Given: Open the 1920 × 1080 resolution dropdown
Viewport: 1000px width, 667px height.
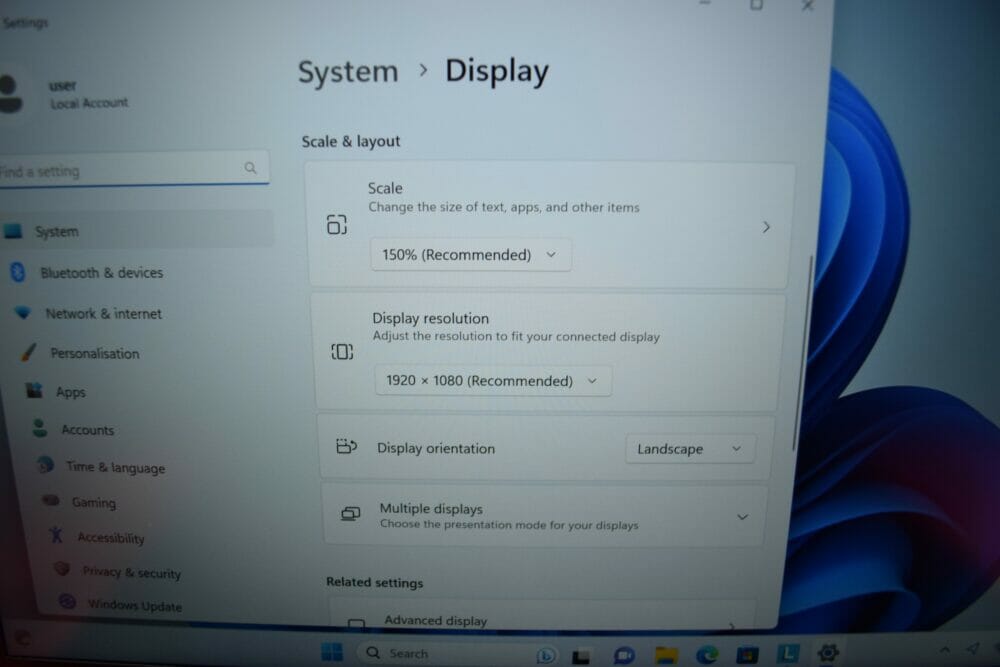Looking at the screenshot, I should click(x=492, y=381).
